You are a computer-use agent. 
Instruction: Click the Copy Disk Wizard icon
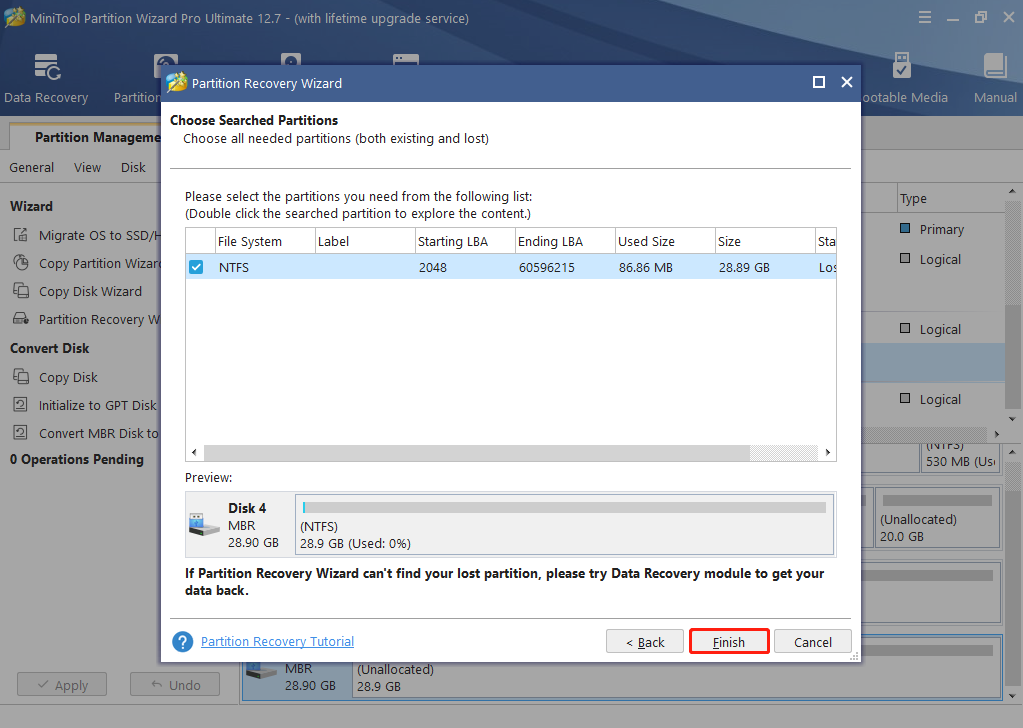tap(21, 291)
